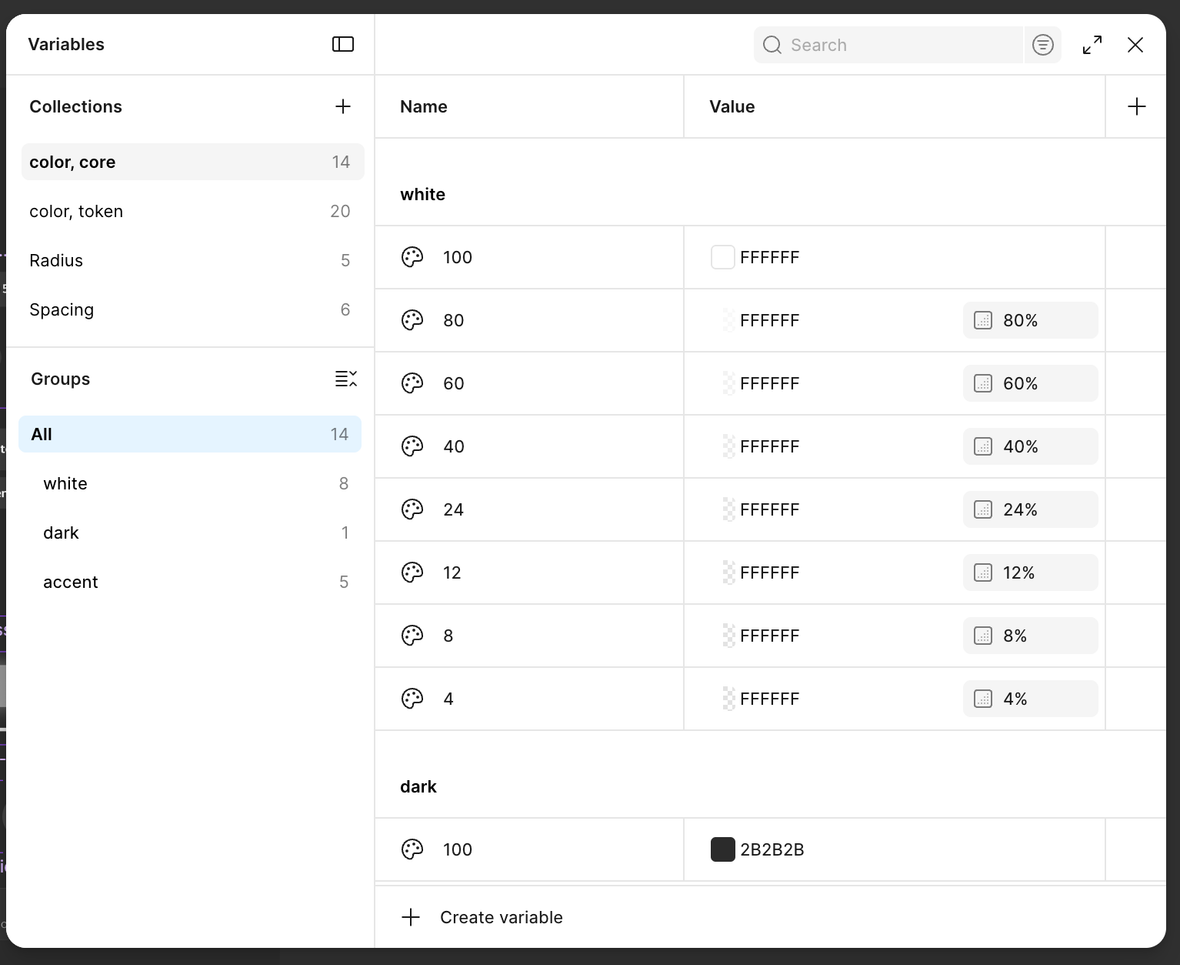Open the search filter options icon
Screen dimensions: 1180x965
[1042, 45]
